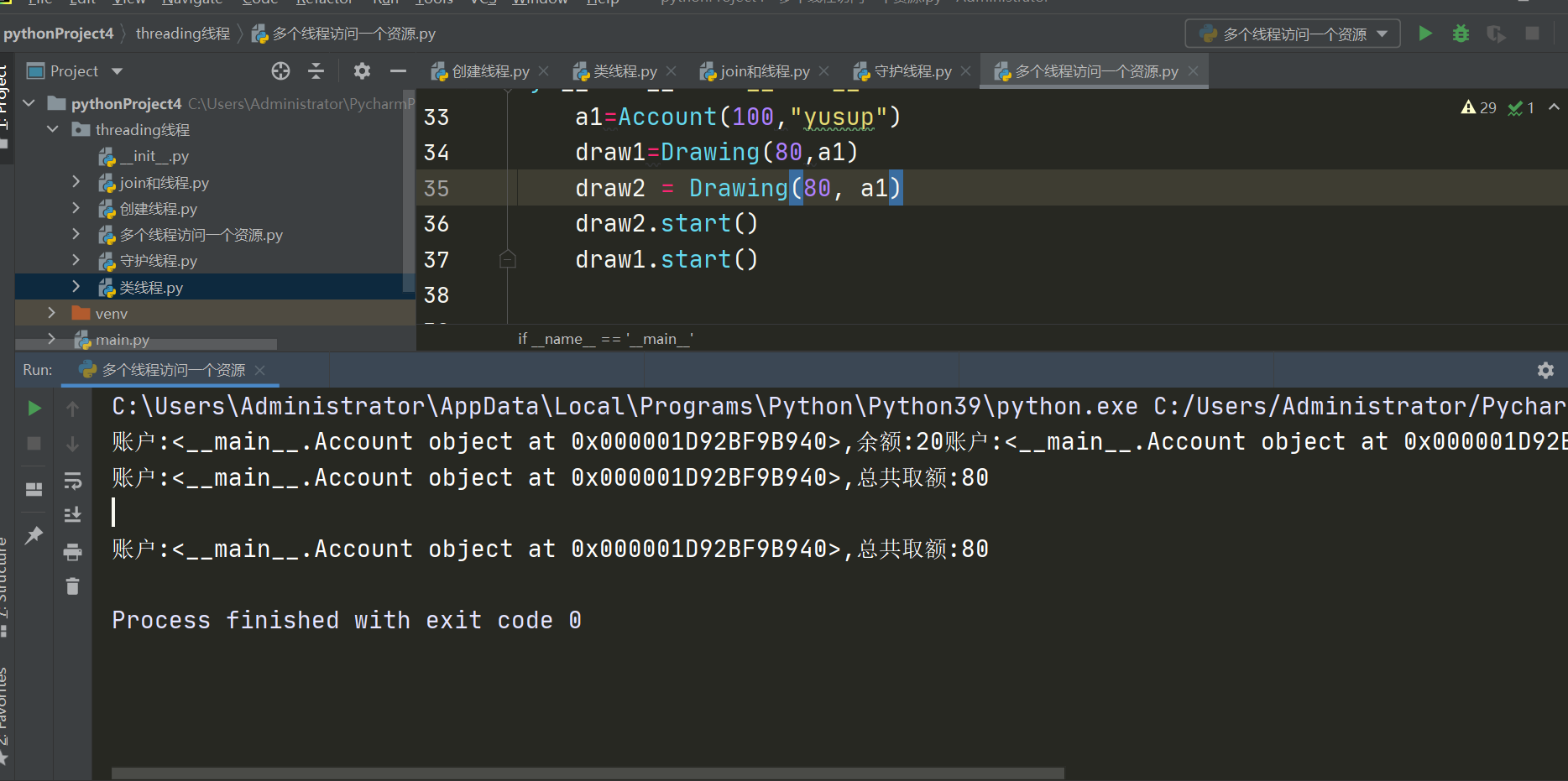Viewport: 1568px width, 781px height.
Task: Expand 守护线程.py in project tree
Action: pyautogui.click(x=76, y=260)
